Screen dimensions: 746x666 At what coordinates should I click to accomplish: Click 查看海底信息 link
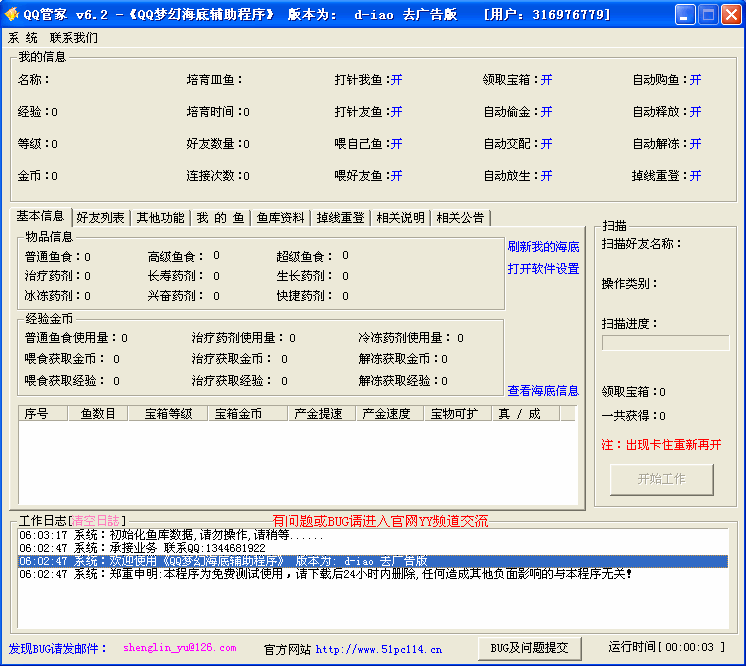click(x=543, y=391)
